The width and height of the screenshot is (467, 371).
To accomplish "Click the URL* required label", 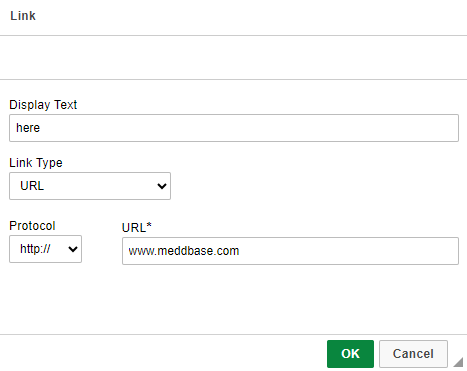I will click(x=137, y=227).
